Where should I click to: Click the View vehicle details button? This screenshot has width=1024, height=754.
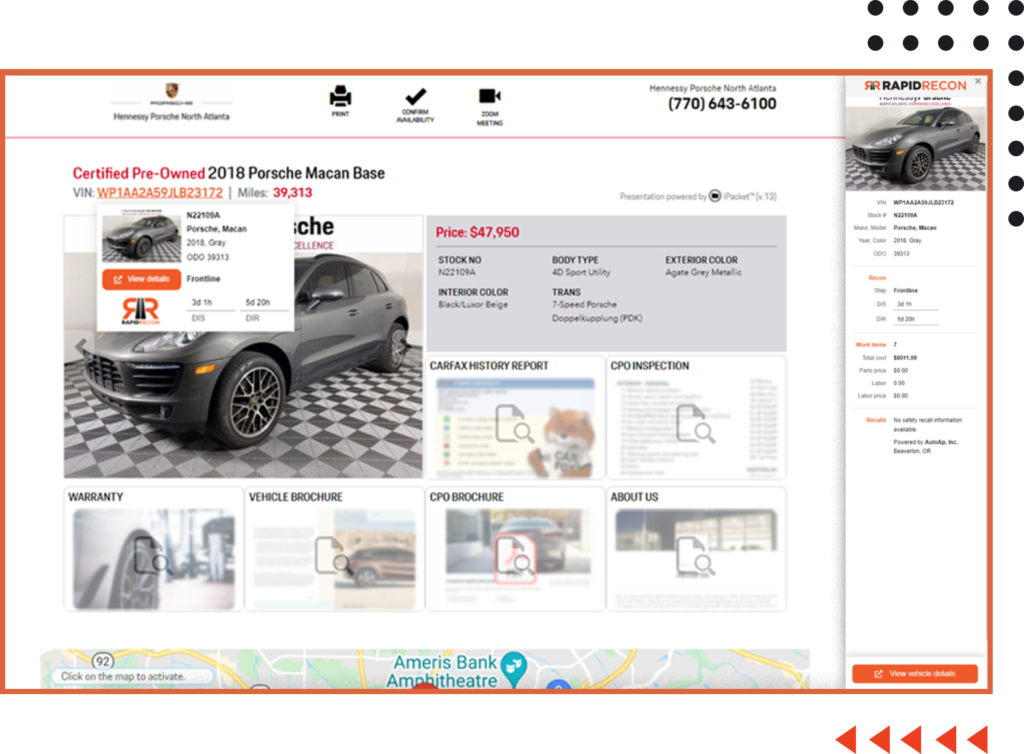915,674
